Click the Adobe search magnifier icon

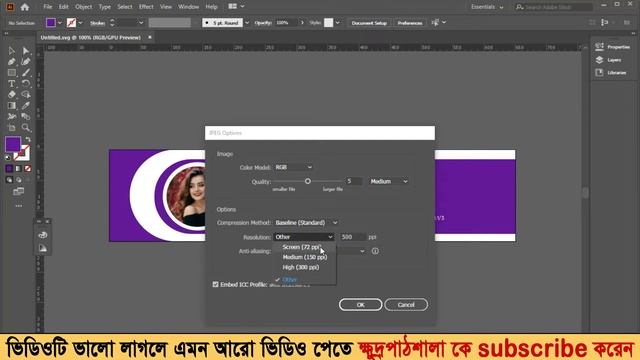pos(519,7)
